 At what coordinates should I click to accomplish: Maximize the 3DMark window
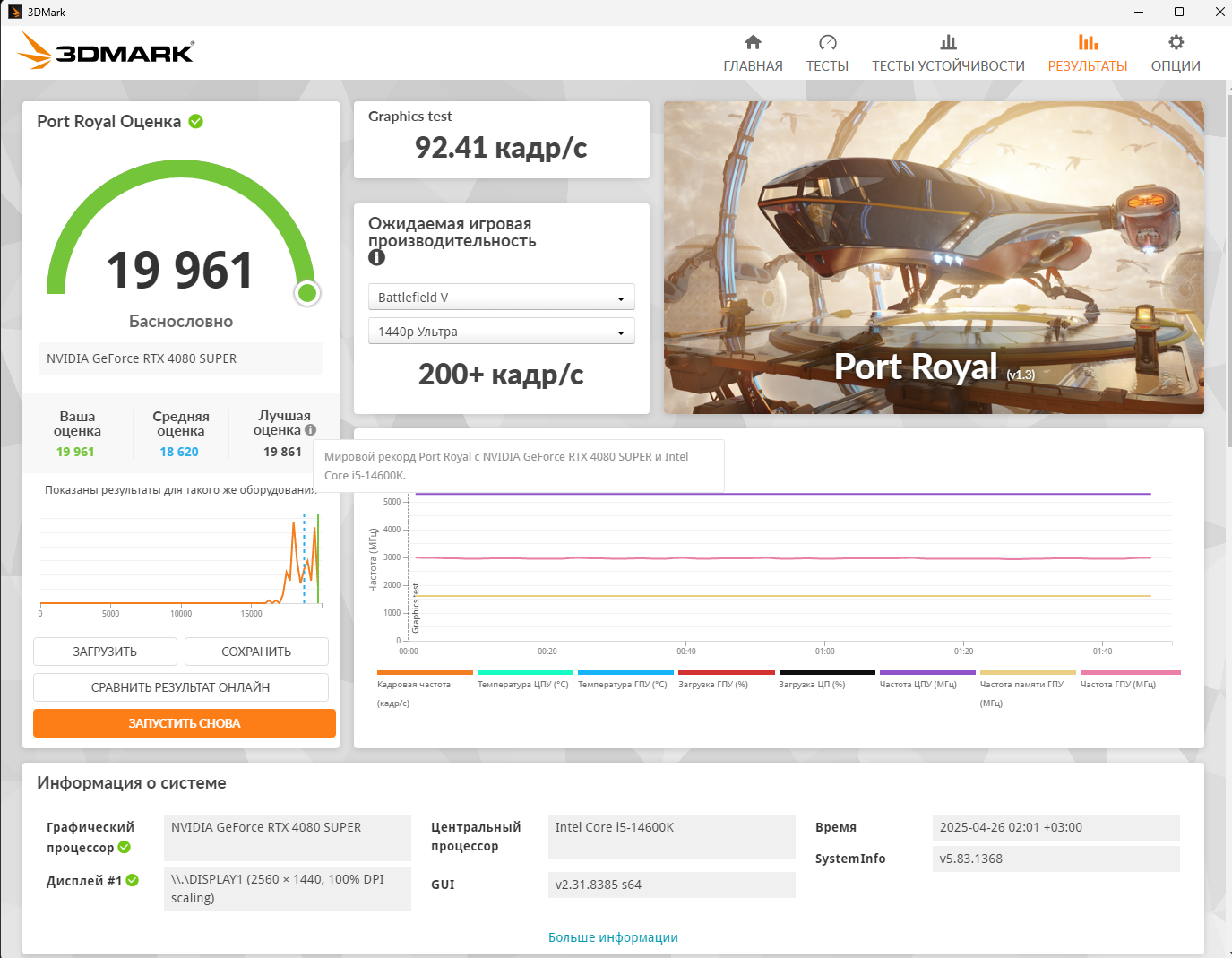(x=1179, y=12)
